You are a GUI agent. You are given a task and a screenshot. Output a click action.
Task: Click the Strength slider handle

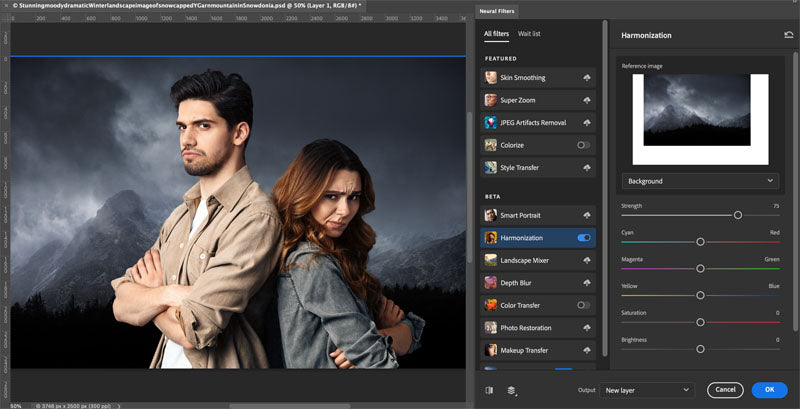pyautogui.click(x=738, y=215)
